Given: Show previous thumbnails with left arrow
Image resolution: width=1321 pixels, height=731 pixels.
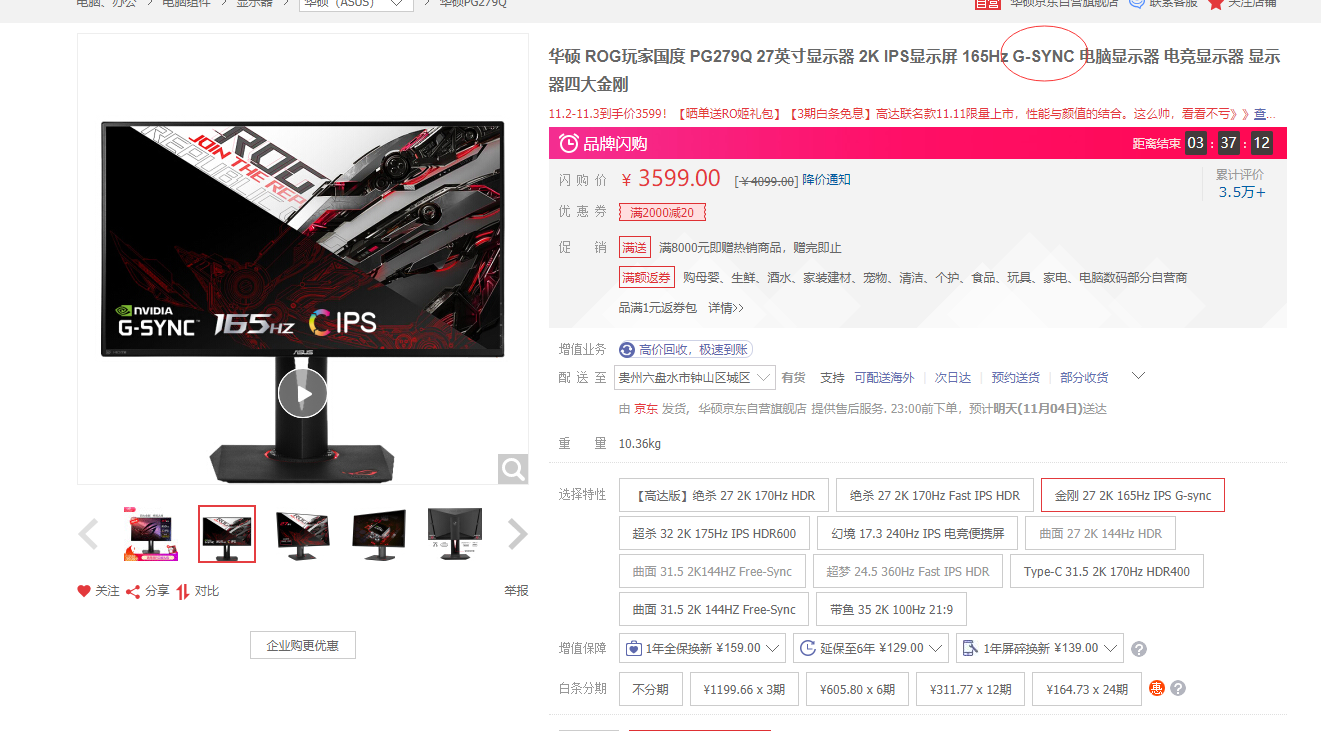Looking at the screenshot, I should 88,535.
